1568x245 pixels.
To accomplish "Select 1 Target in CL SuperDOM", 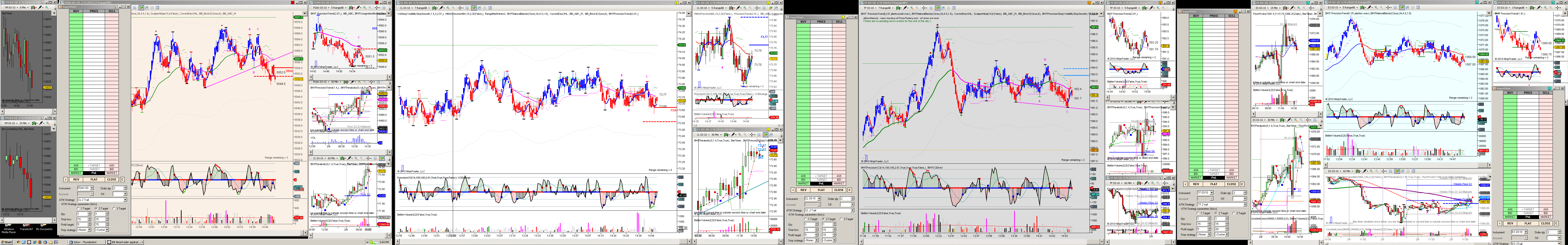I will point(811,219).
